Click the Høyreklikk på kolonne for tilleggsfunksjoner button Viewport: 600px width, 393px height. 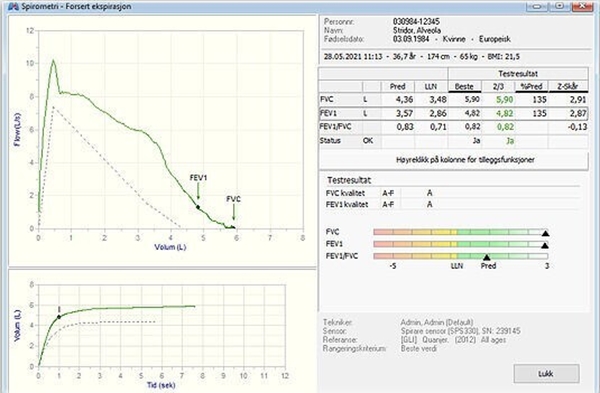pos(453,160)
